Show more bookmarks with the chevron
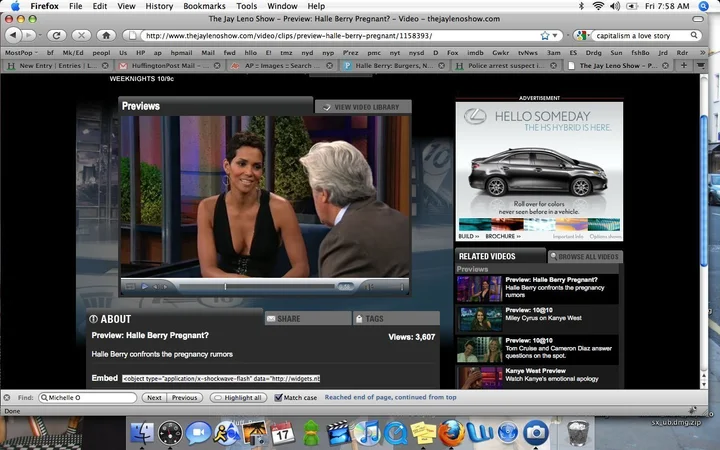 click(x=702, y=53)
